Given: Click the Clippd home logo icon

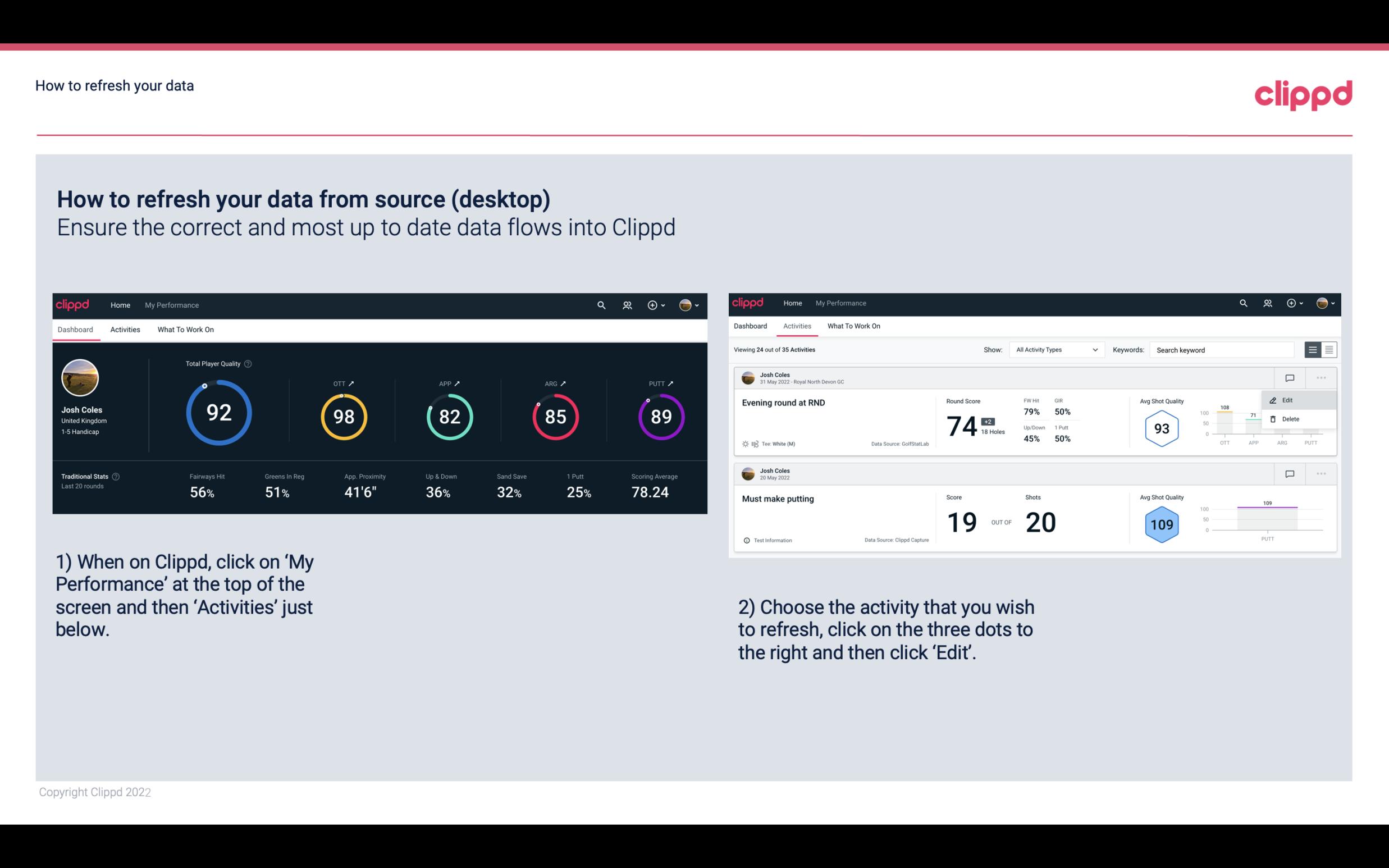Looking at the screenshot, I should (73, 304).
